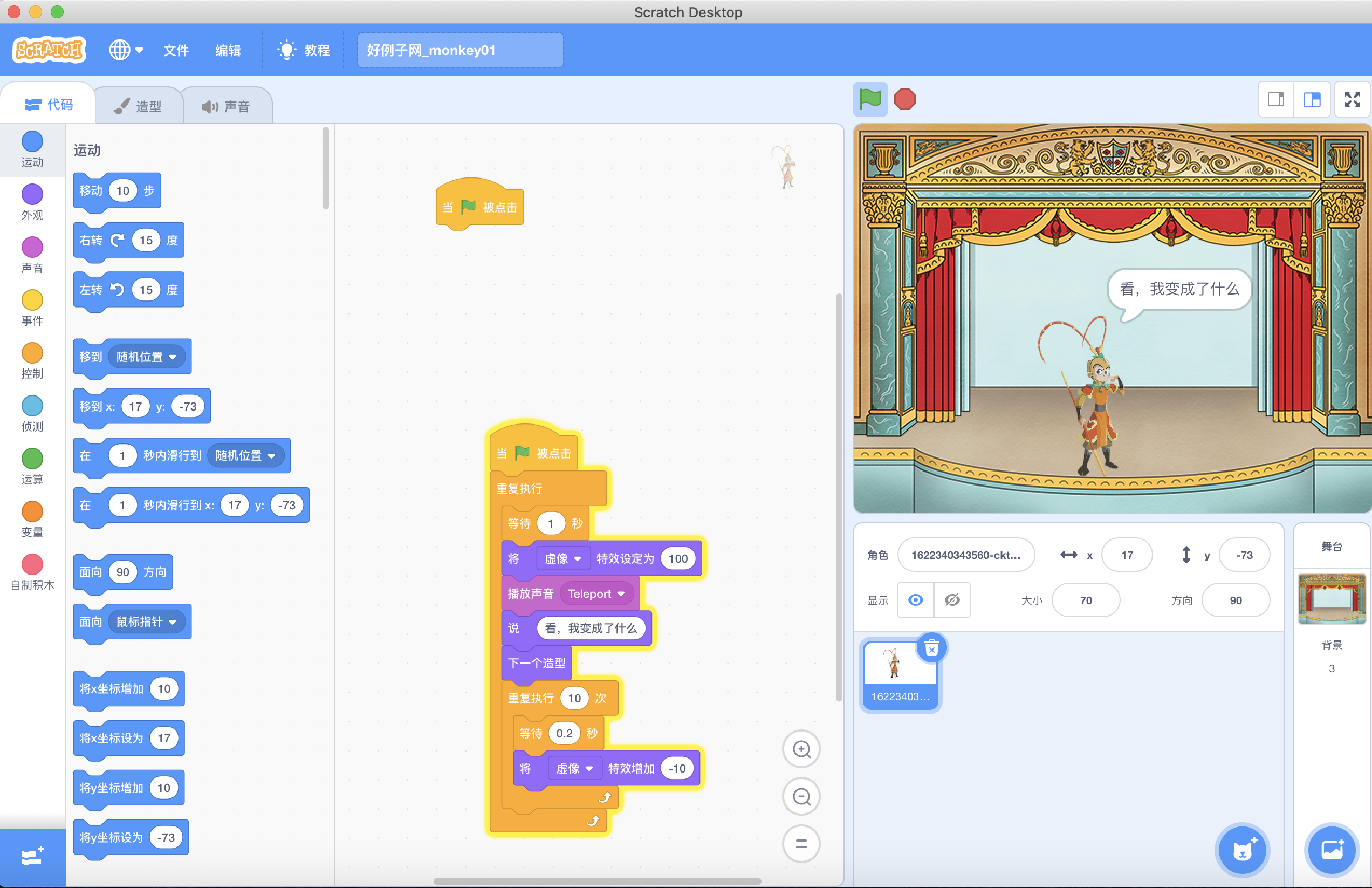Reset workspace zoom to default
1372x888 pixels.
tap(801, 844)
